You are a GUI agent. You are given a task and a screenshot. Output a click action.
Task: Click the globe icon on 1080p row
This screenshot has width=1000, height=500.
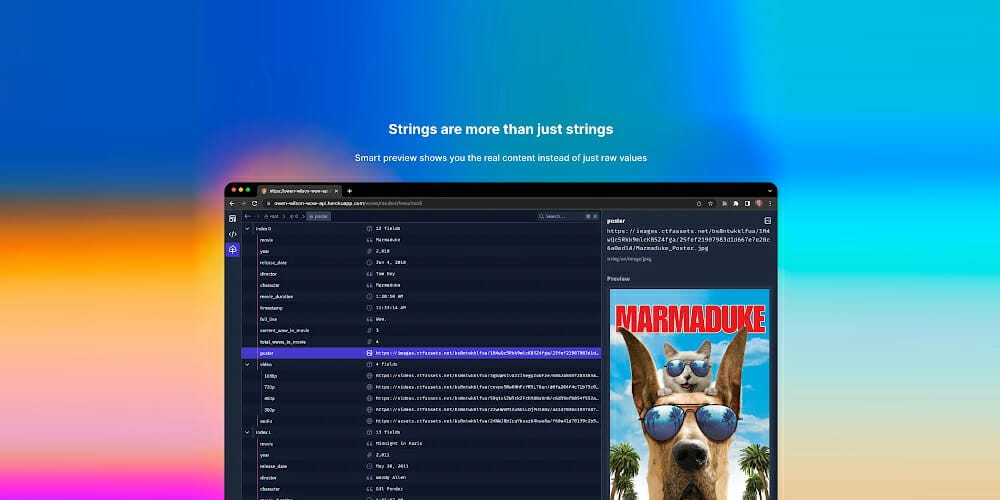point(369,376)
